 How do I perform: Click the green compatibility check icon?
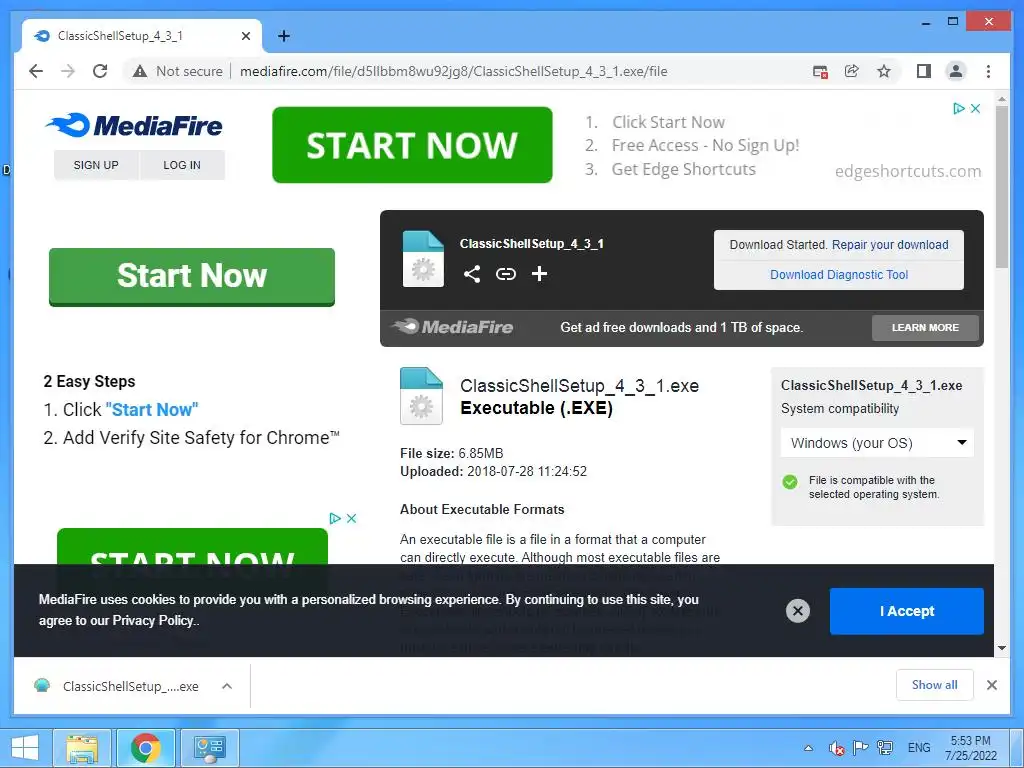click(790, 482)
